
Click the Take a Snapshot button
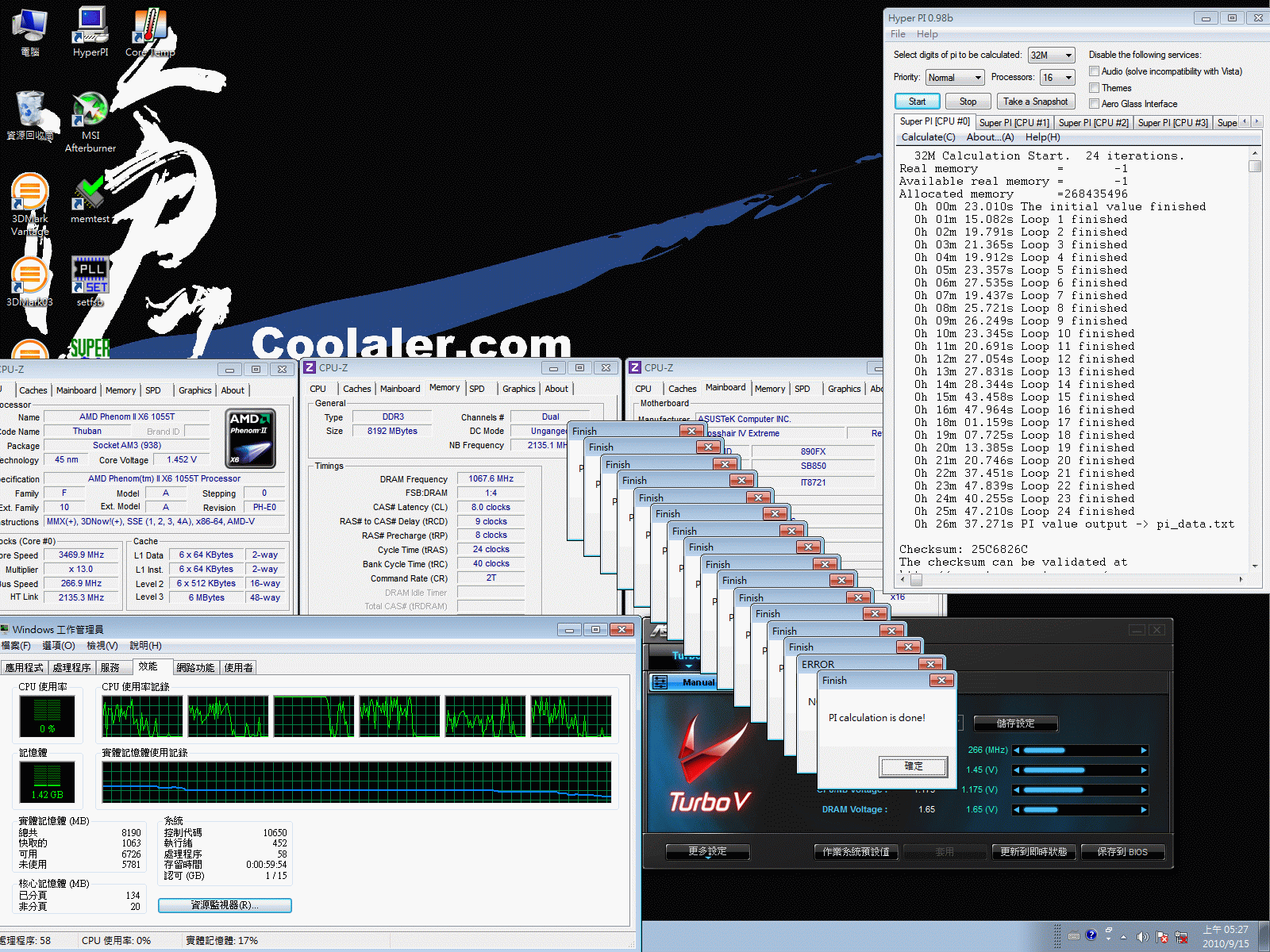pyautogui.click(x=1036, y=102)
